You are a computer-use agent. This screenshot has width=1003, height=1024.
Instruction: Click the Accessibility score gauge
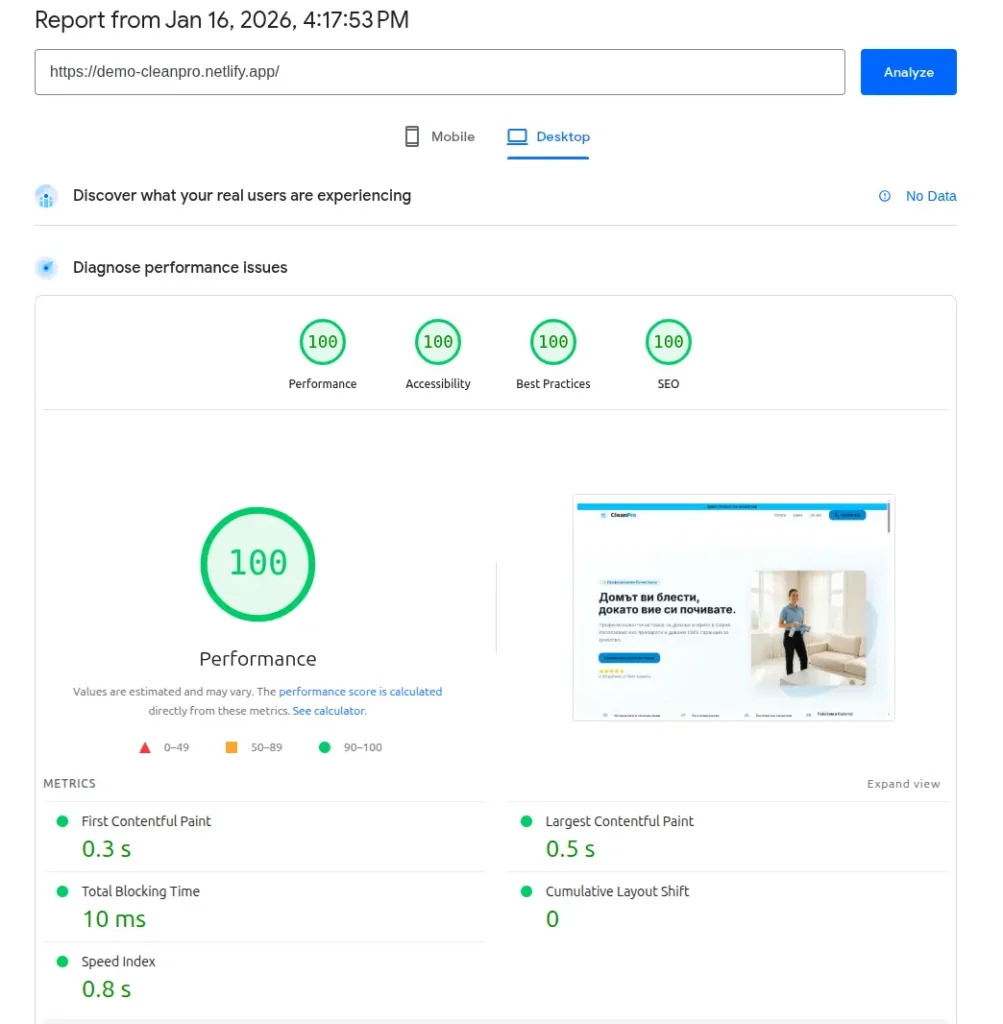pos(437,341)
